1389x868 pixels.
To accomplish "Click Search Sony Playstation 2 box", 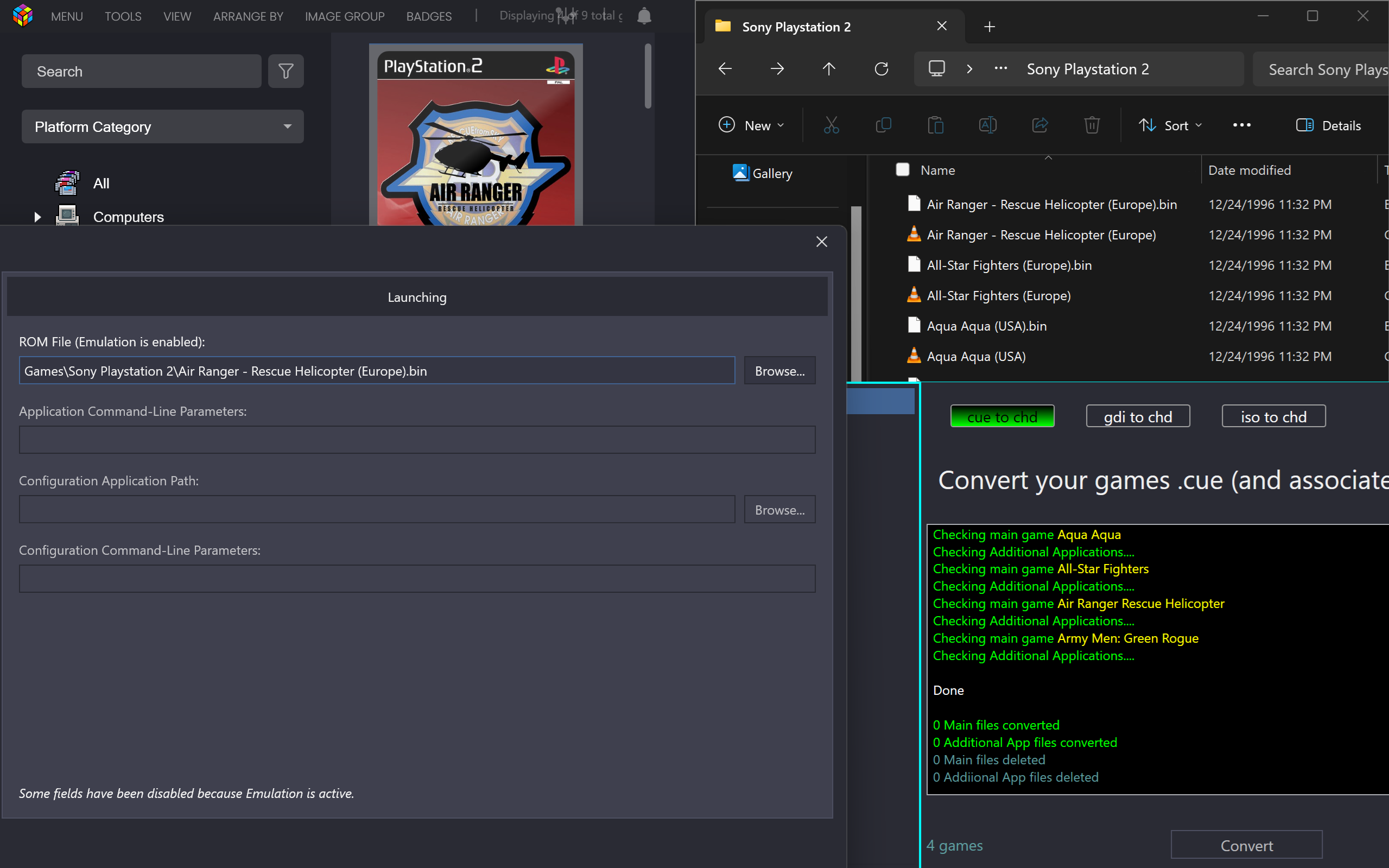I will pos(1320,69).
